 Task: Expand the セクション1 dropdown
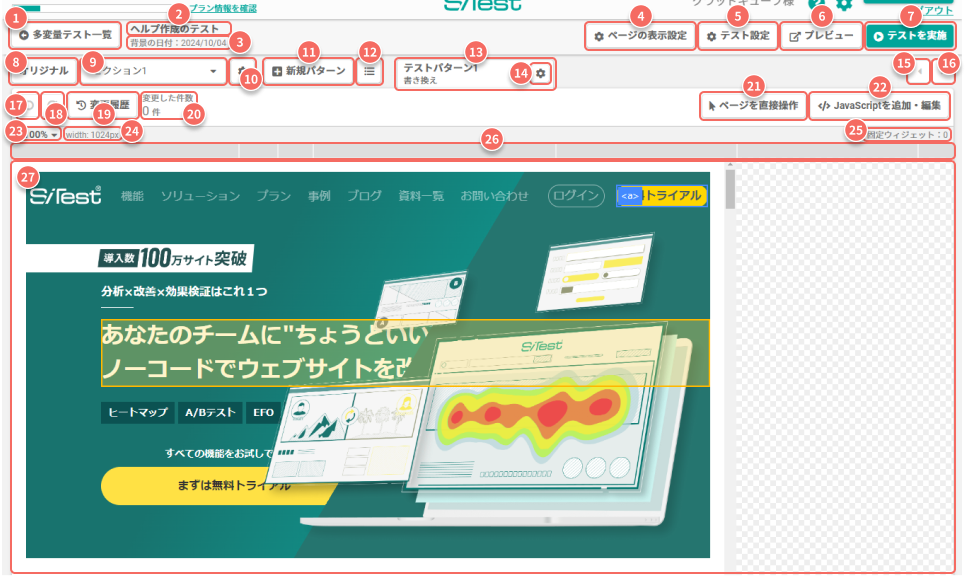point(154,71)
